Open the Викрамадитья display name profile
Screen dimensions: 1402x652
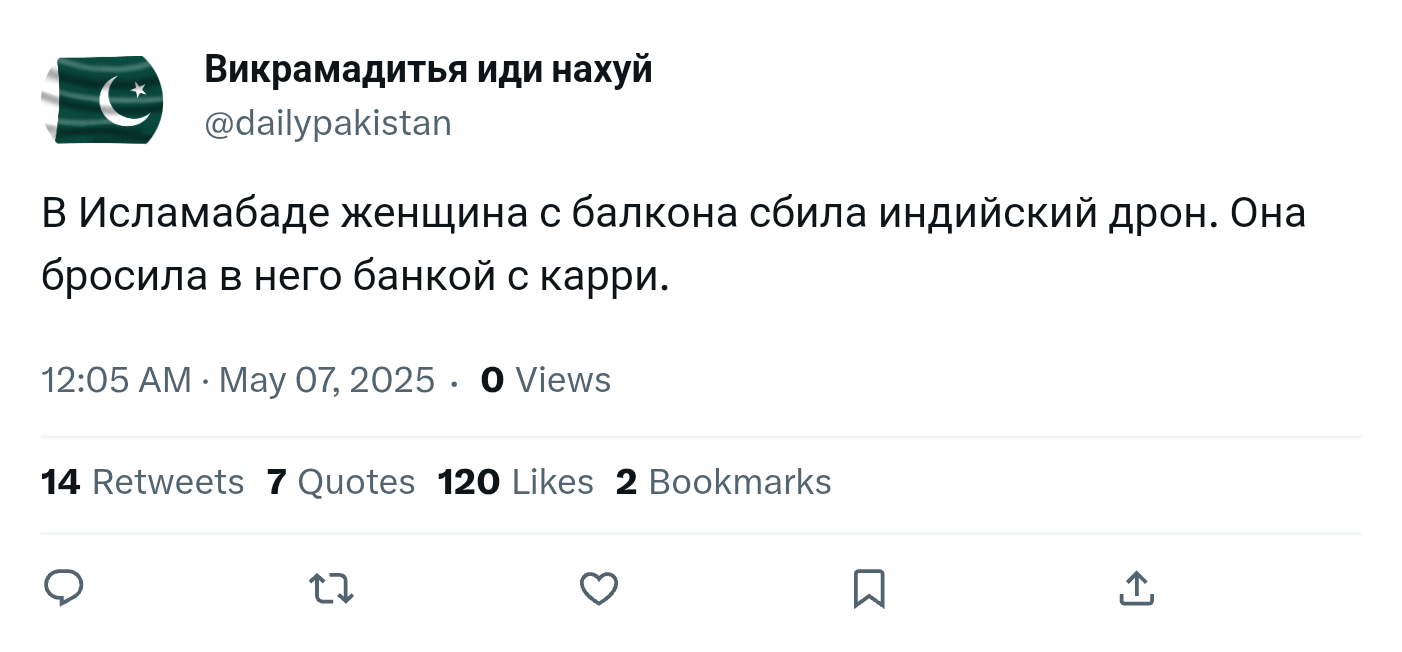point(428,70)
